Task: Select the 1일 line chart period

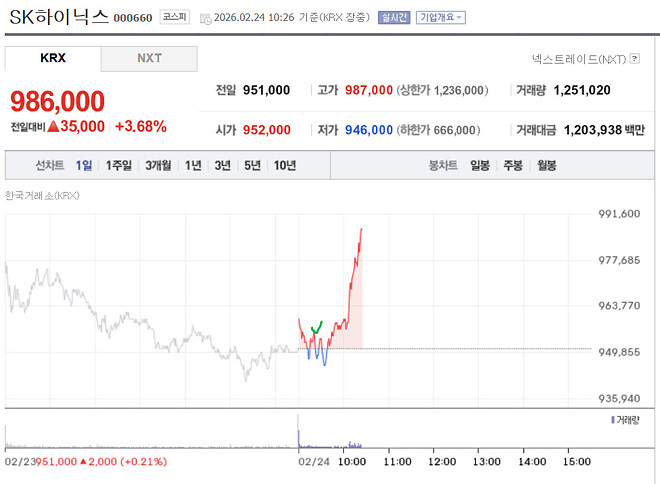Action: click(x=84, y=165)
